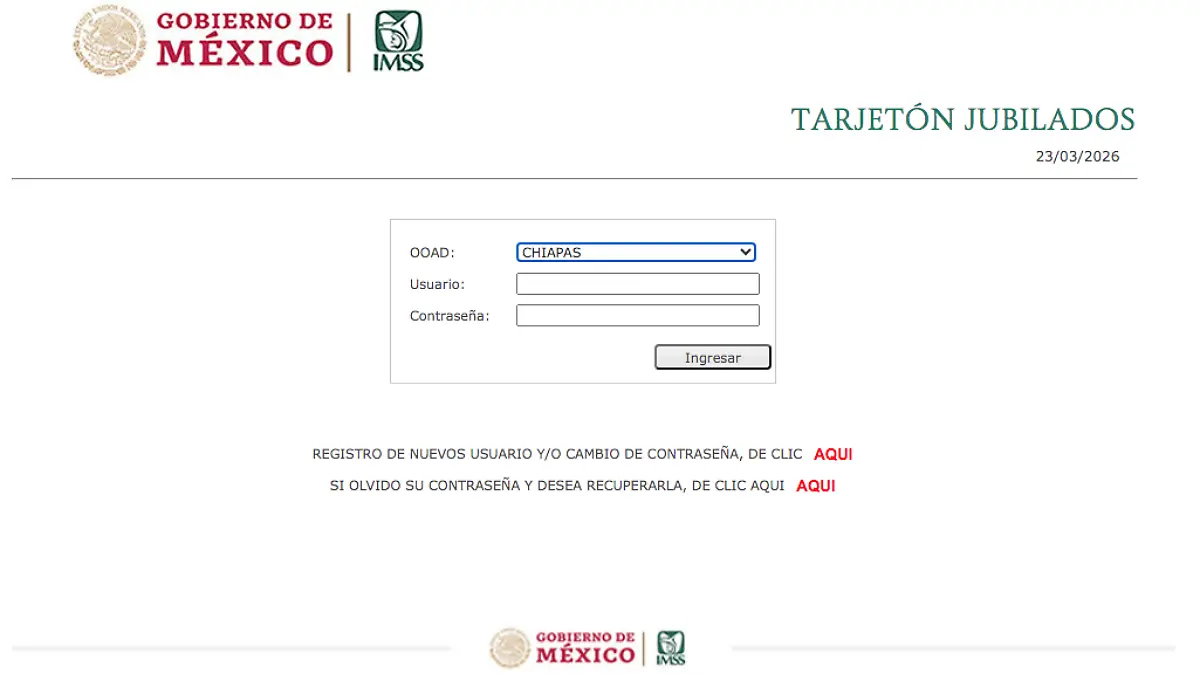Click the footer IMSS logo
This screenshot has height=674, width=1200.
pos(670,648)
